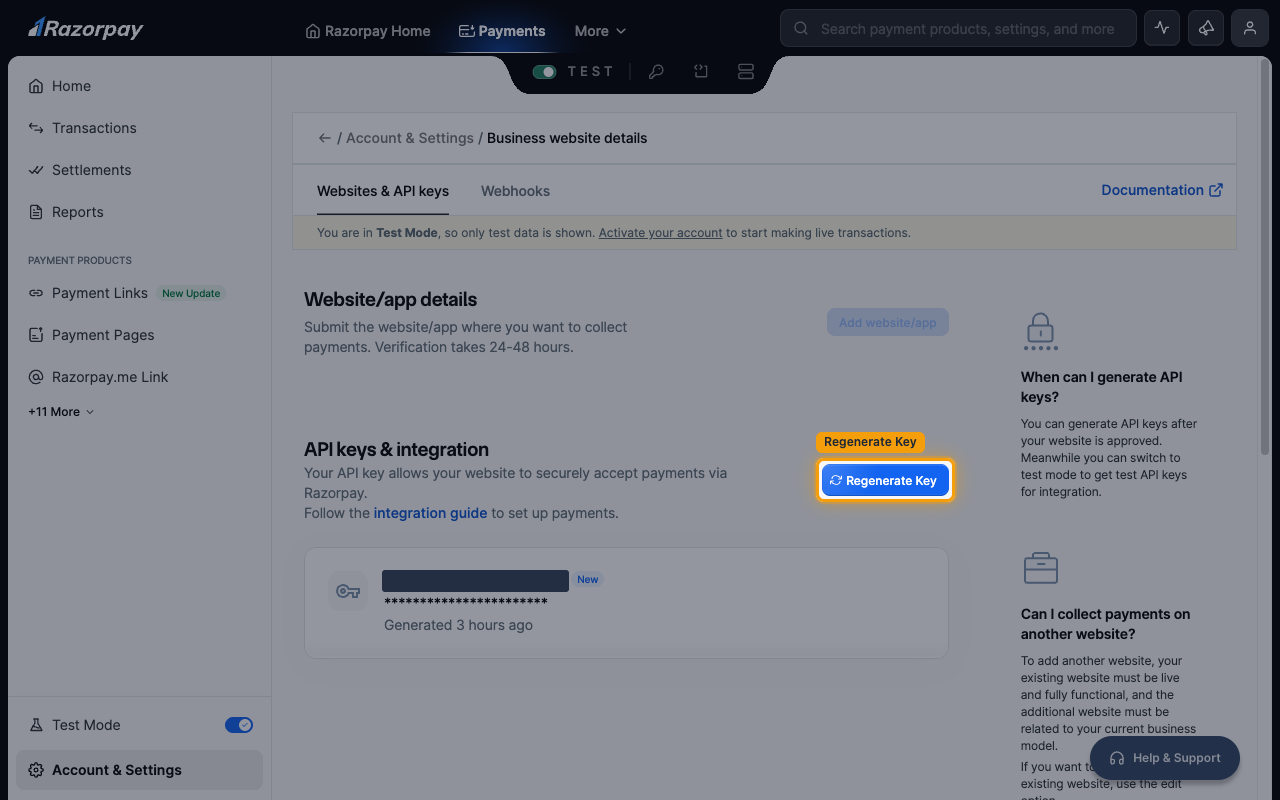Open Help & Support chat button
Viewport: 1280px width, 800px height.
pos(1165,758)
